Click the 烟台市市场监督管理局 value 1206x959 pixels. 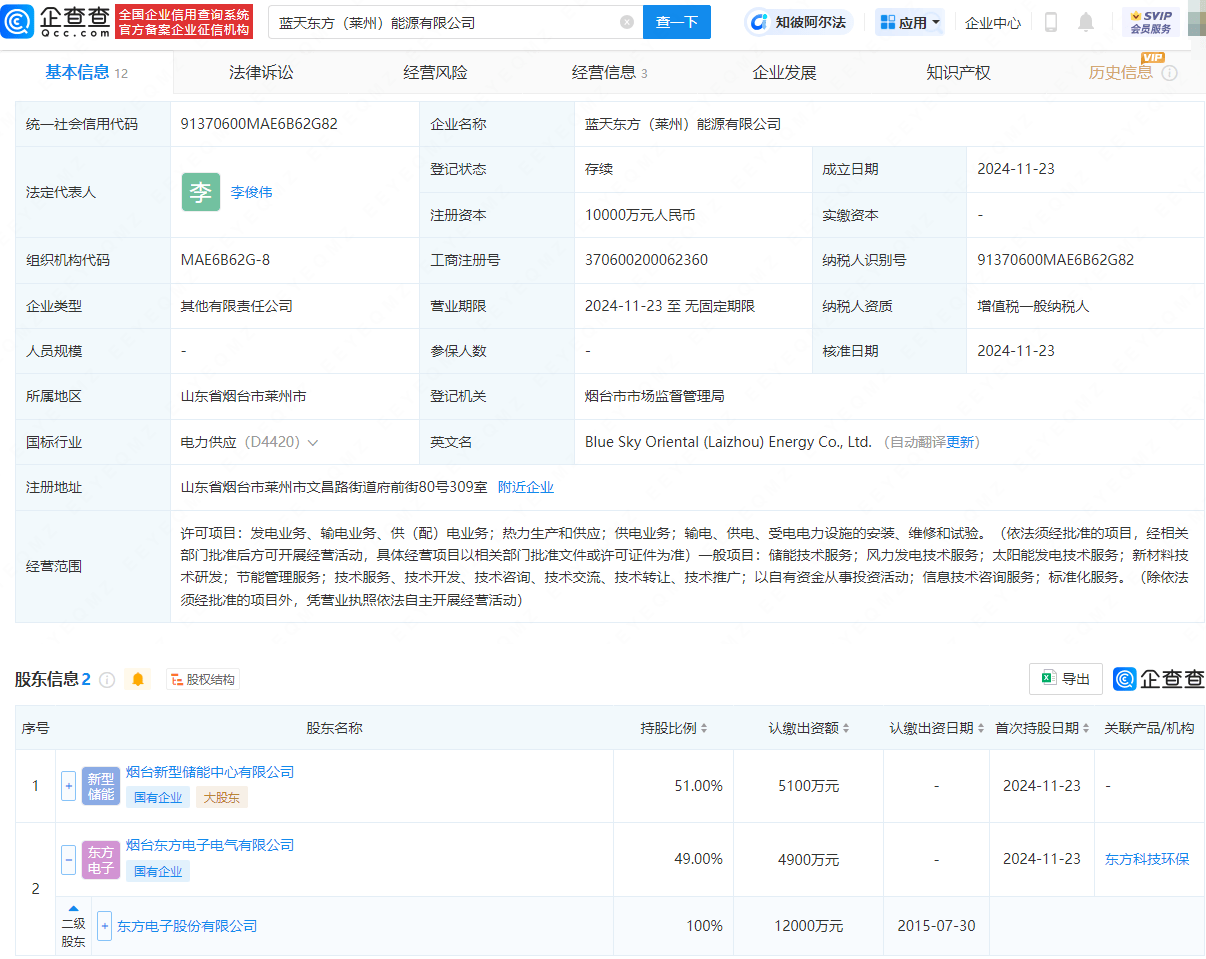point(654,396)
